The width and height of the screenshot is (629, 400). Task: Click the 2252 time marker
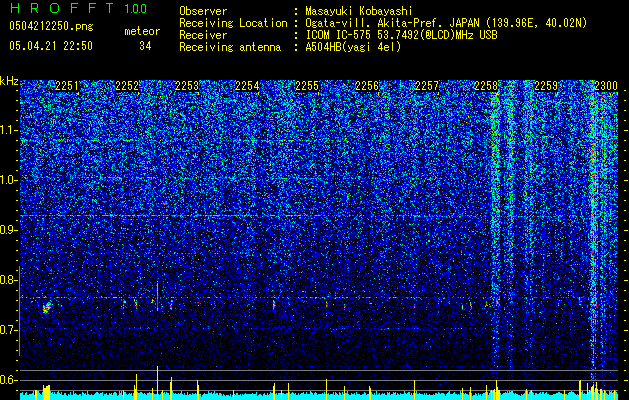[x=127, y=86]
